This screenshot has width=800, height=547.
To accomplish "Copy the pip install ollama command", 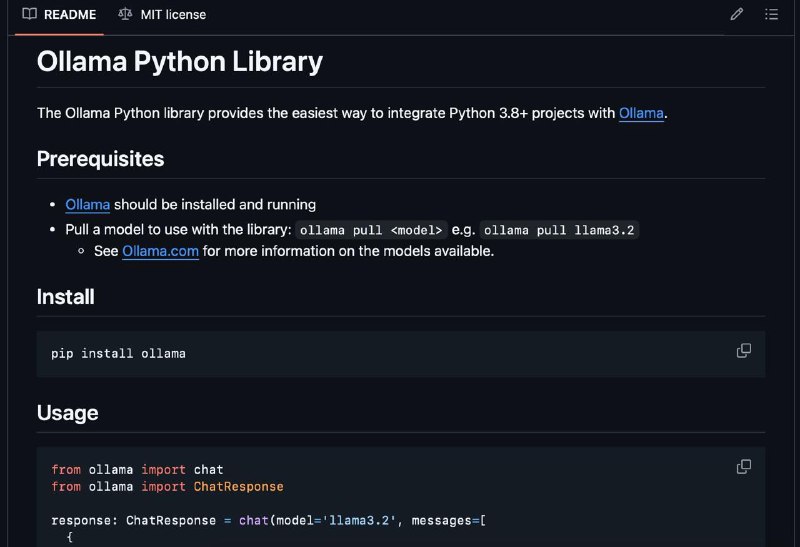I will 744,351.
